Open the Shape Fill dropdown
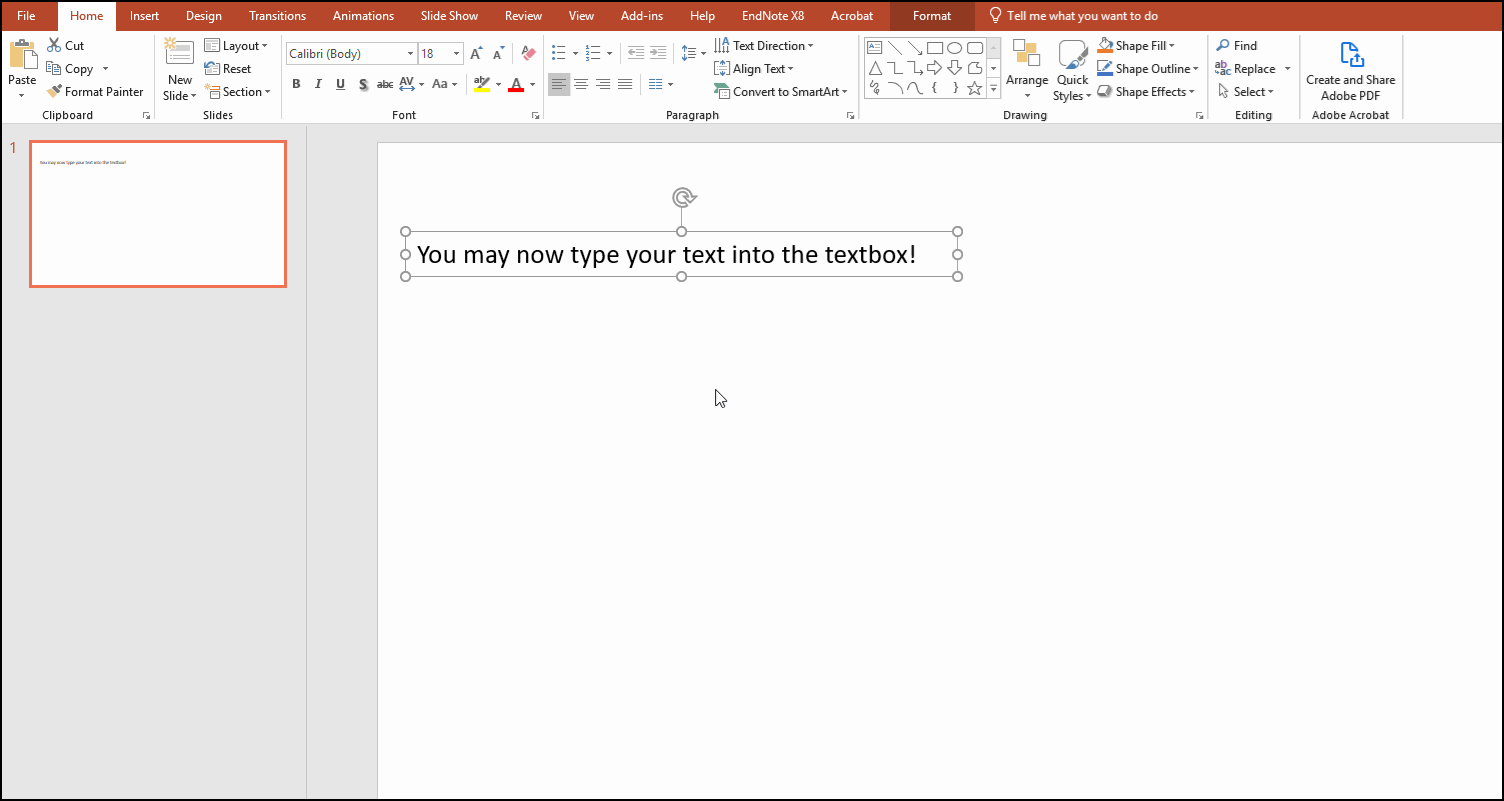This screenshot has height=801, width=1504. click(x=1136, y=45)
